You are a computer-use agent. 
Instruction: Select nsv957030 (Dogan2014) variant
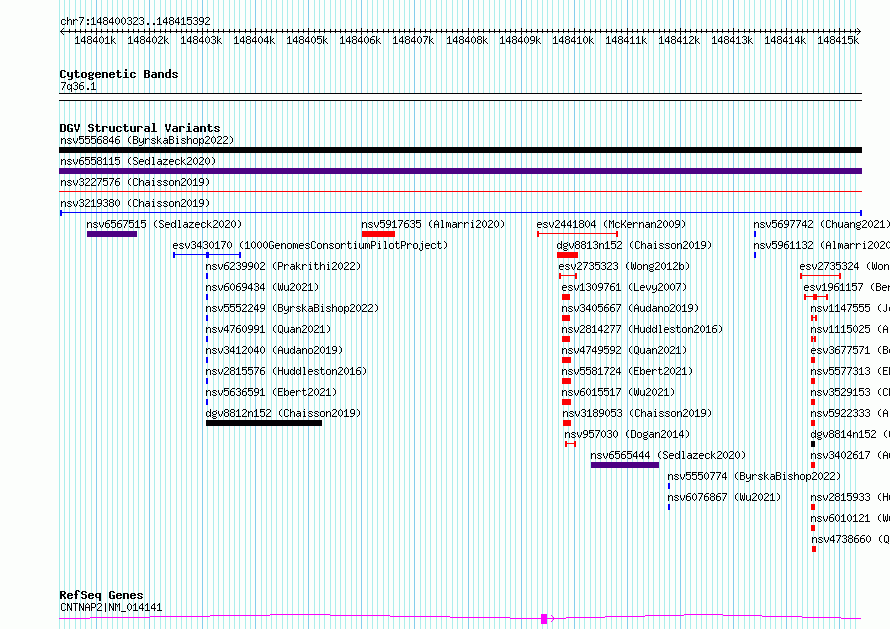(x=627, y=434)
